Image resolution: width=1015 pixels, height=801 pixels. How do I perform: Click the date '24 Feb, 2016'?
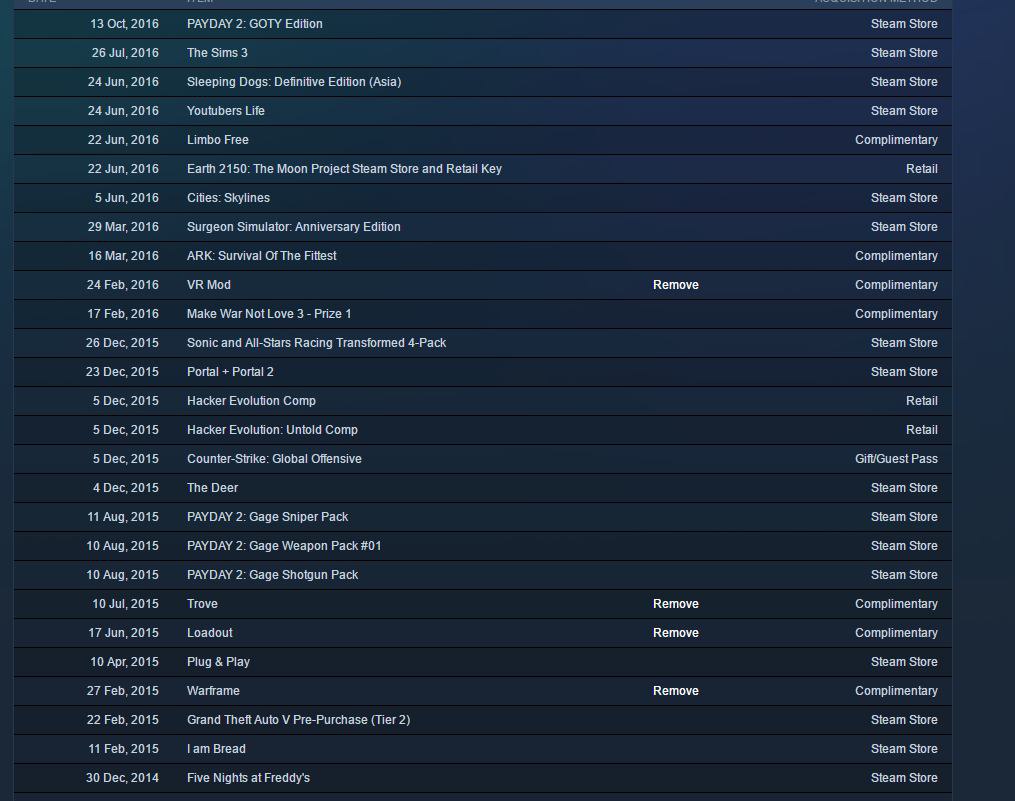122,285
